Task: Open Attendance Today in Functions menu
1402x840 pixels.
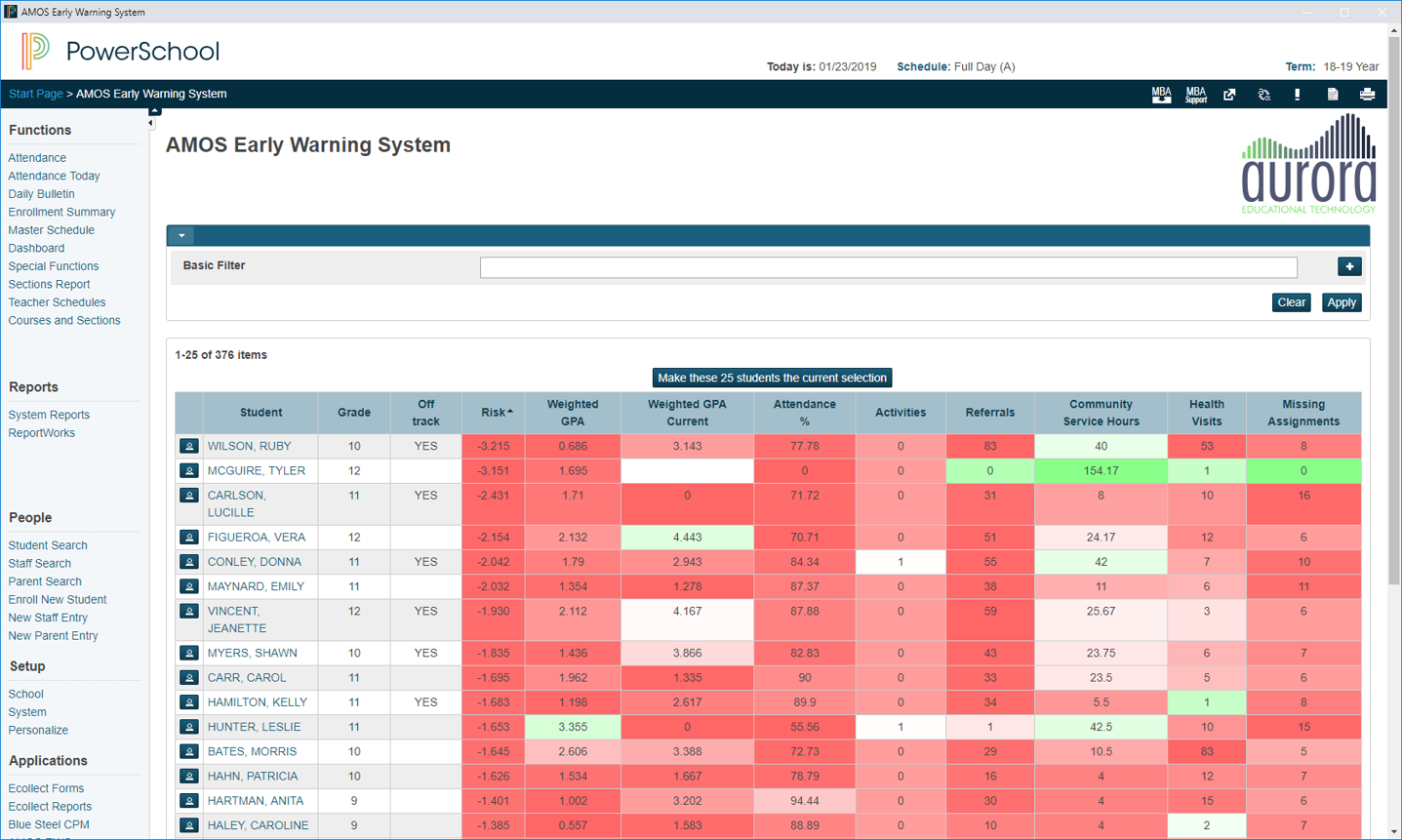Action: [x=54, y=176]
